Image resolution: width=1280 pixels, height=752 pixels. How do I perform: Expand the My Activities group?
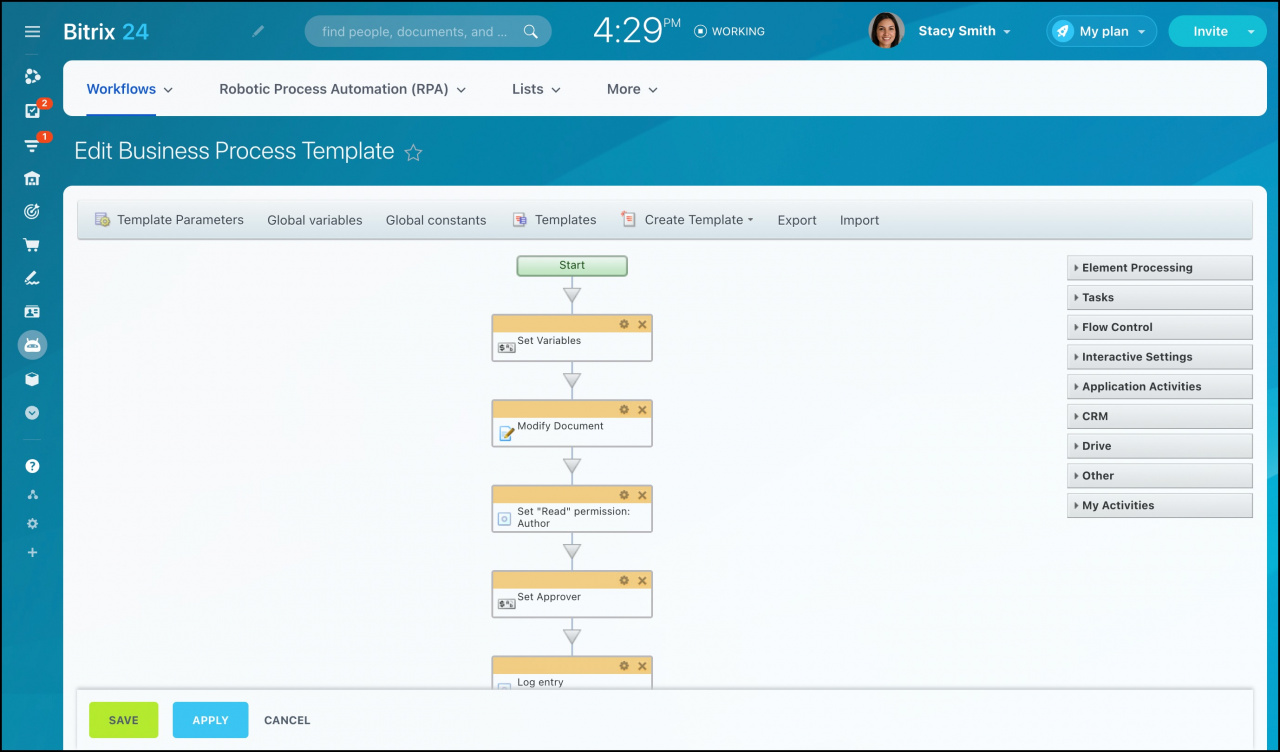(1160, 506)
